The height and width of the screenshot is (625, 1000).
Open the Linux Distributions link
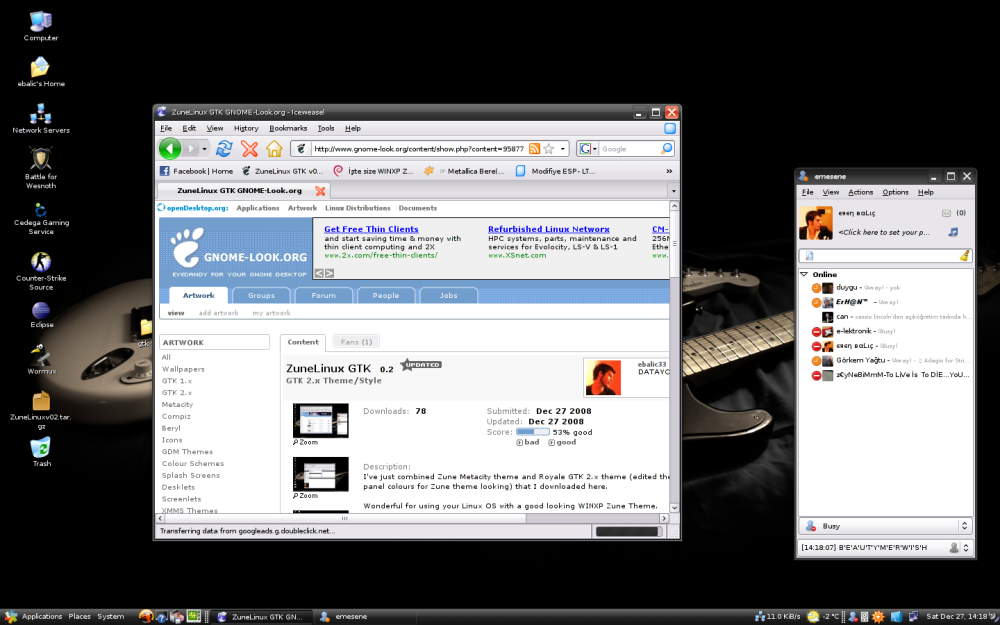tap(358, 208)
